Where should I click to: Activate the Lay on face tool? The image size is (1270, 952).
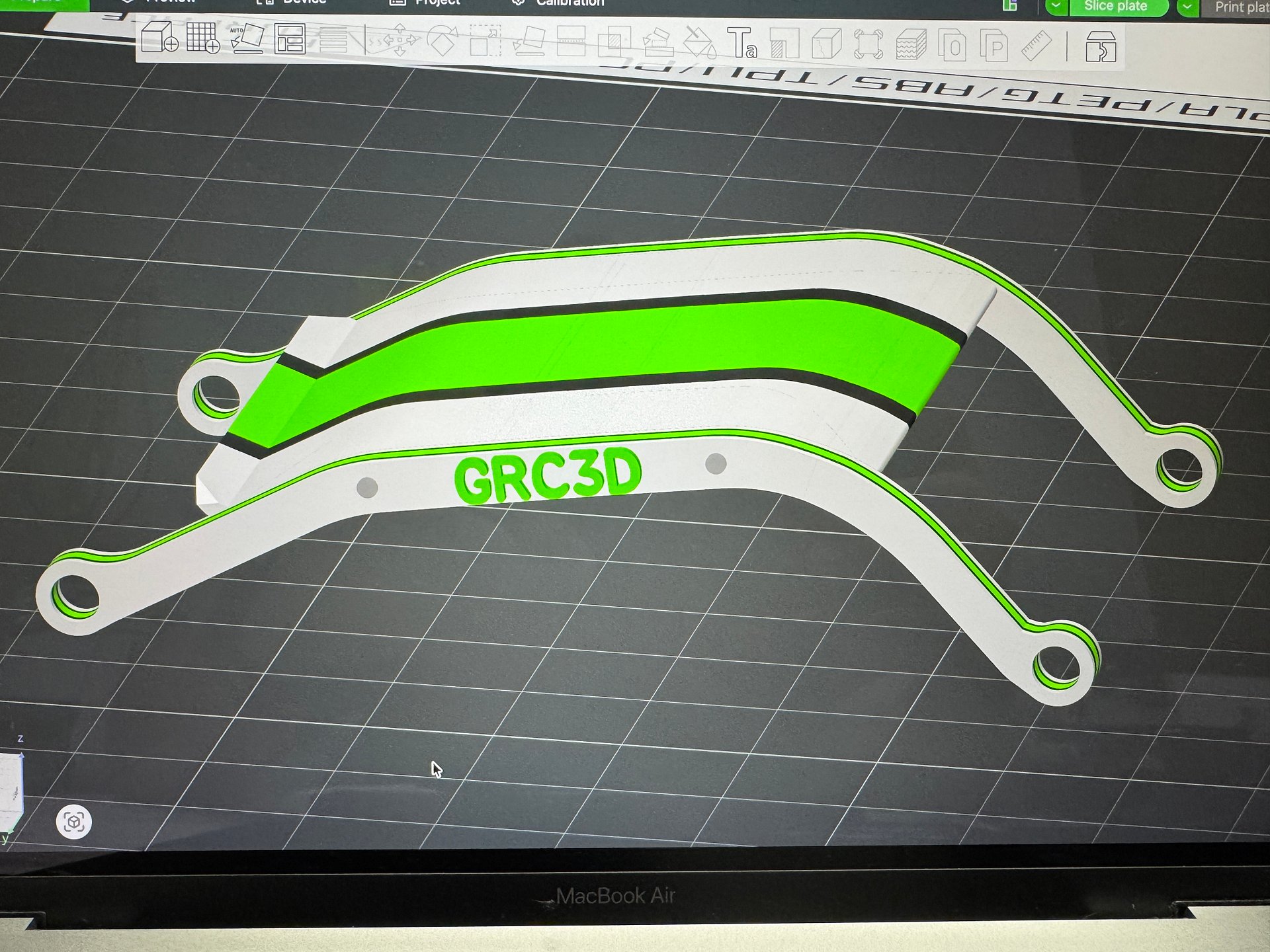click(x=529, y=42)
